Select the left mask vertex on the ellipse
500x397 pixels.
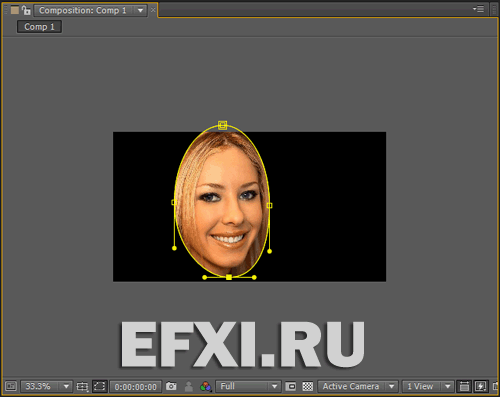point(174,202)
